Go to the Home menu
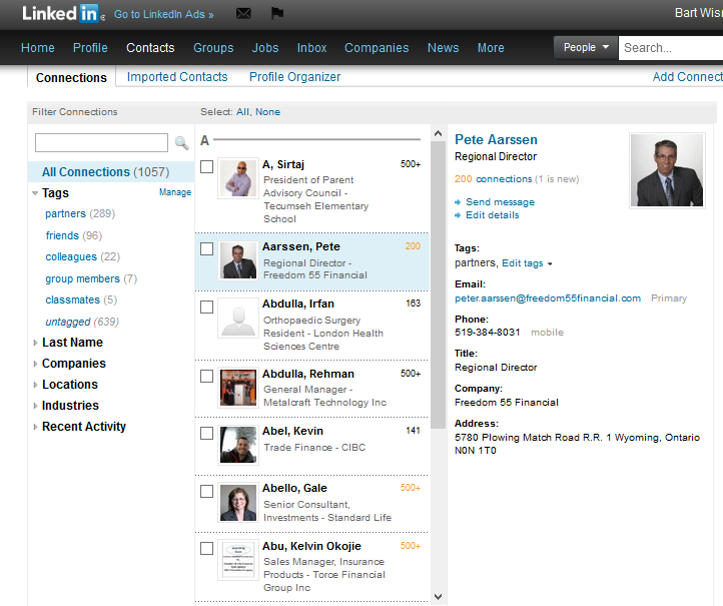The image size is (723, 606). (38, 48)
